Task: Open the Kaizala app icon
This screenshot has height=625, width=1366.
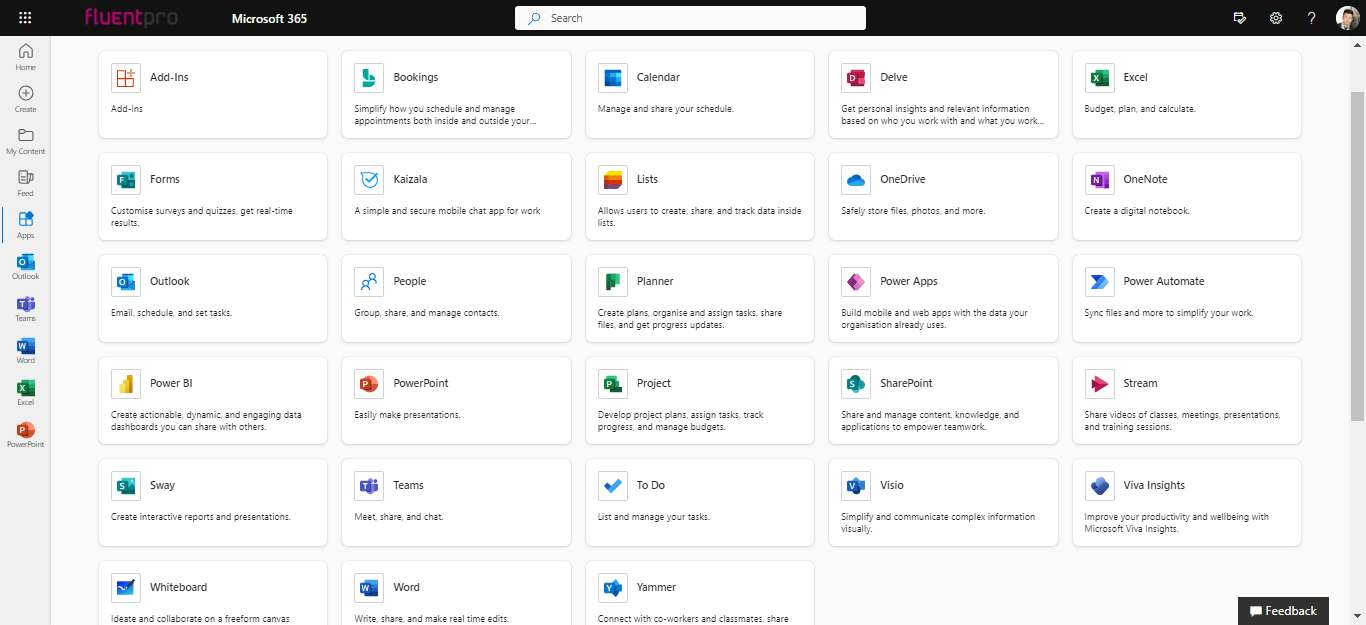Action: [369, 180]
